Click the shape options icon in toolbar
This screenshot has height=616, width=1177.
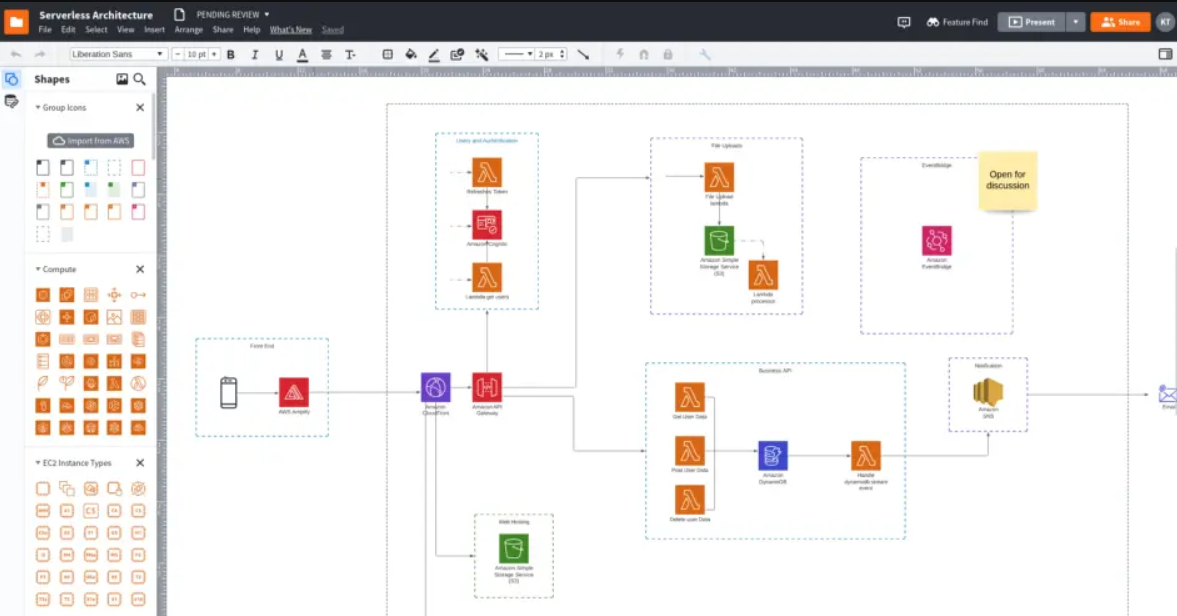pos(457,54)
